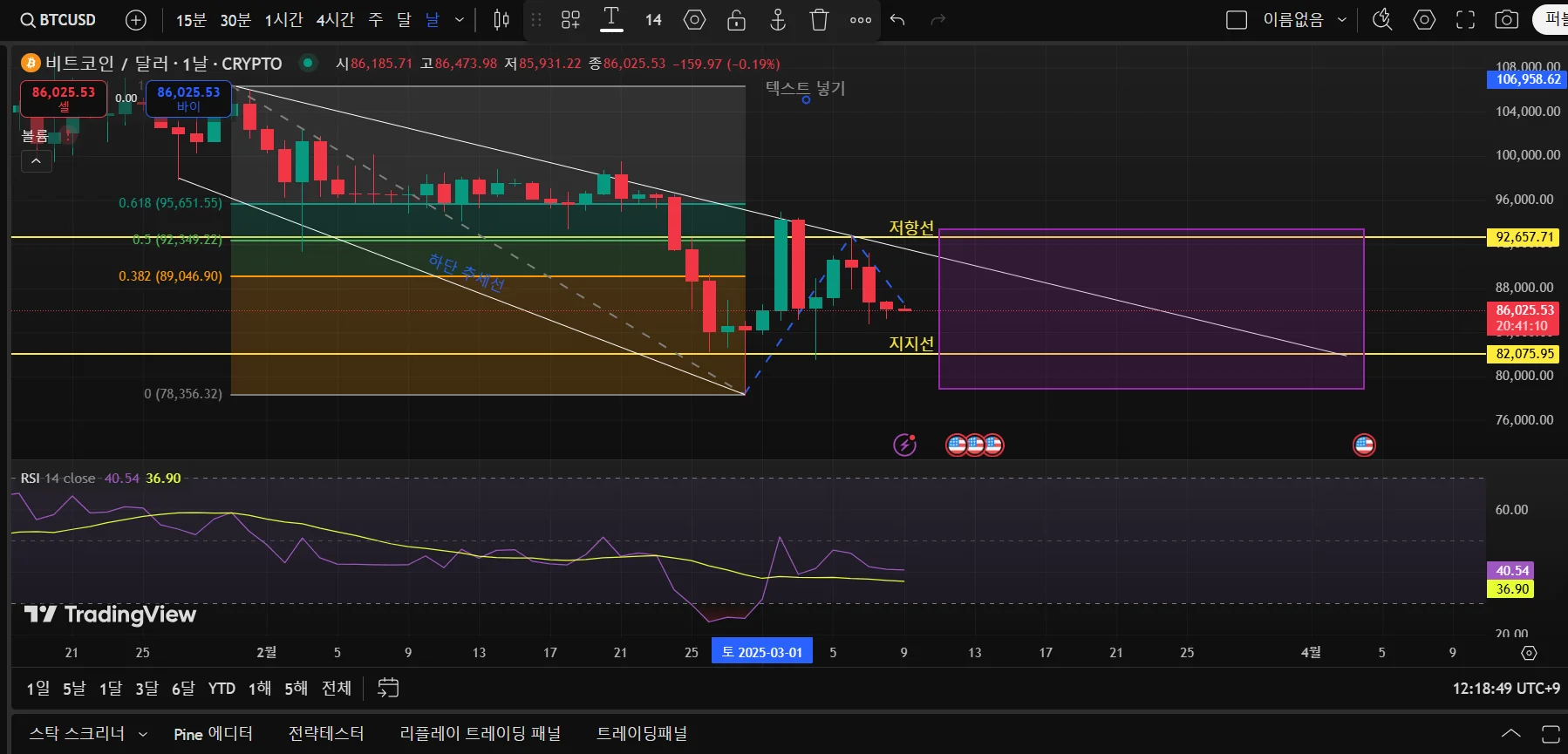Select the 1시간 timeframe
The image size is (1568, 754).
283,19
